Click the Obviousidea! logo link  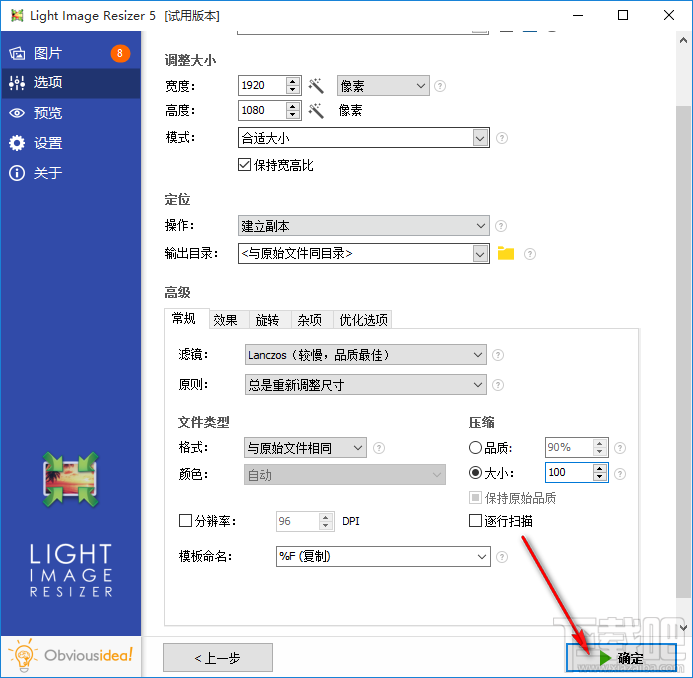pyautogui.click(x=71, y=656)
